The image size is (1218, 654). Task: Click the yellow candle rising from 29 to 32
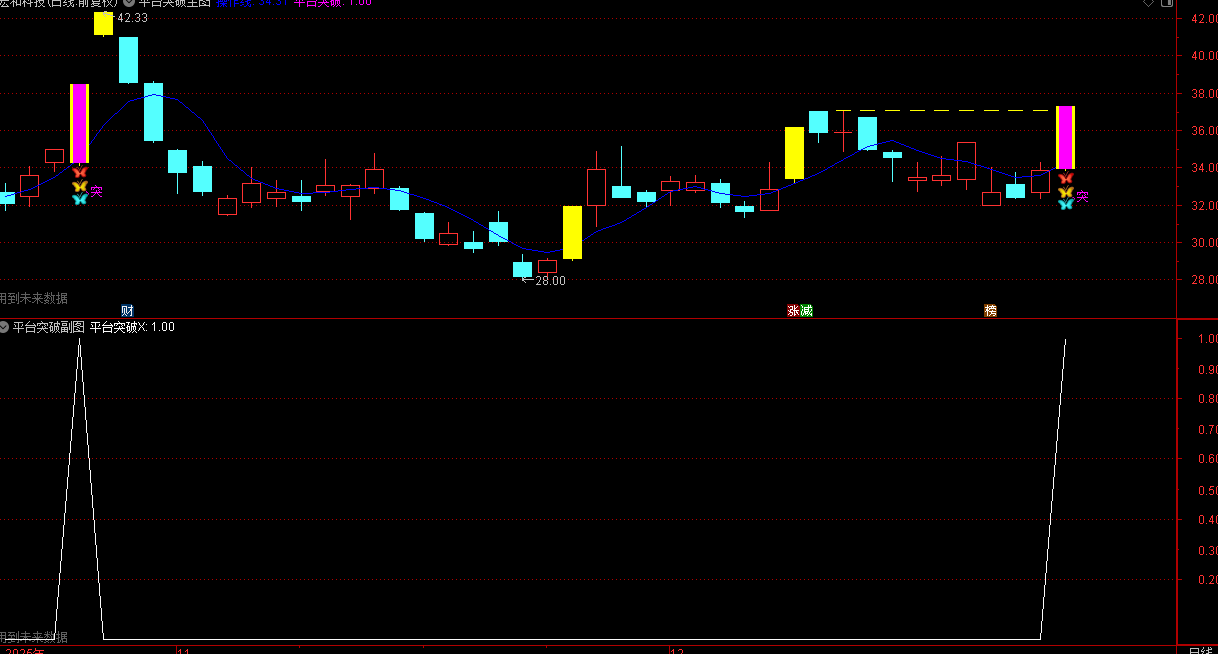click(x=572, y=233)
